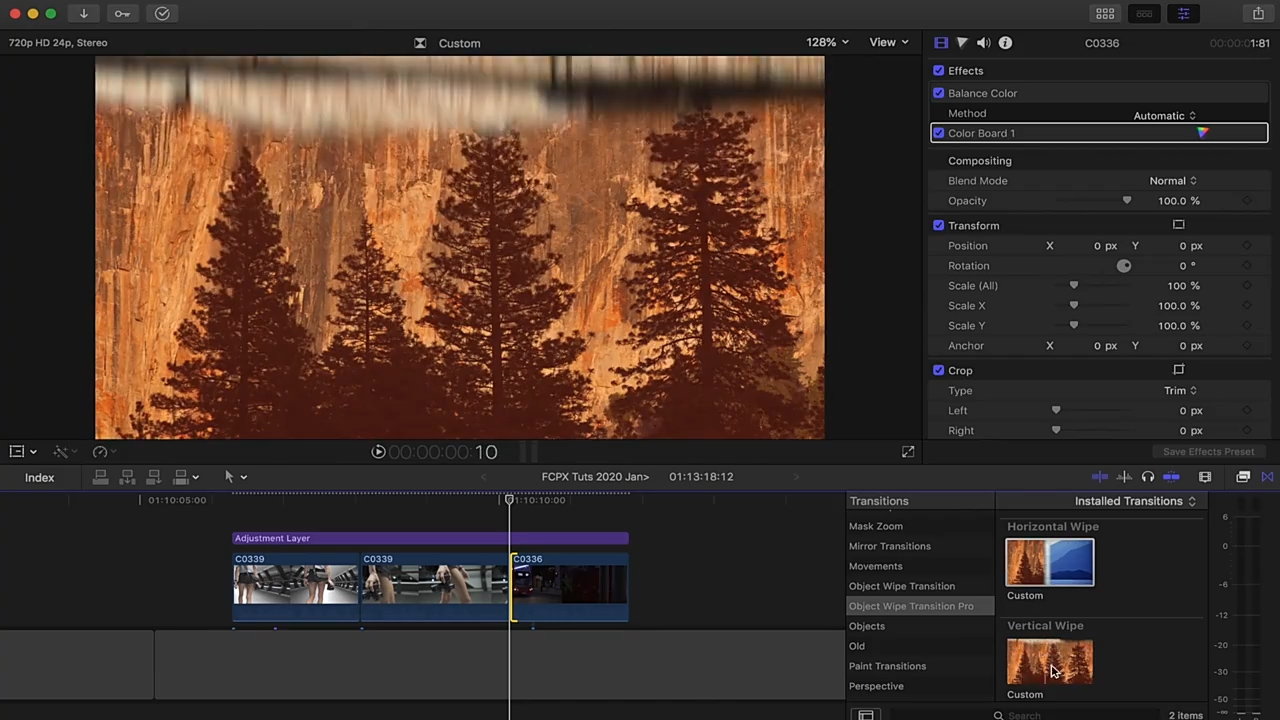Open the viewer zoom 128% dropdown
This screenshot has width=1280, height=720.
tap(827, 42)
